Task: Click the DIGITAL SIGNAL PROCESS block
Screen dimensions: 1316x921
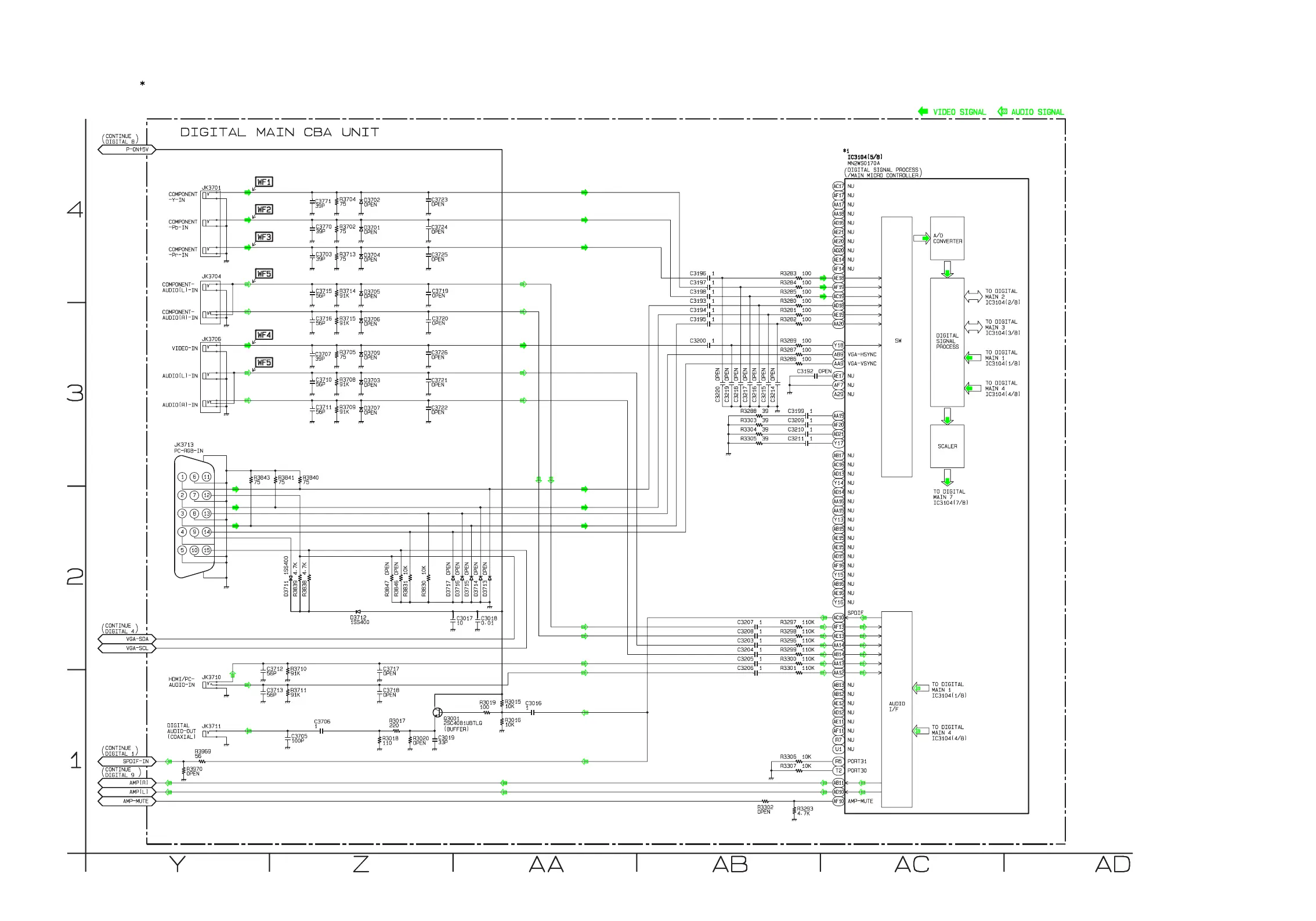Action: pyautogui.click(x=947, y=342)
